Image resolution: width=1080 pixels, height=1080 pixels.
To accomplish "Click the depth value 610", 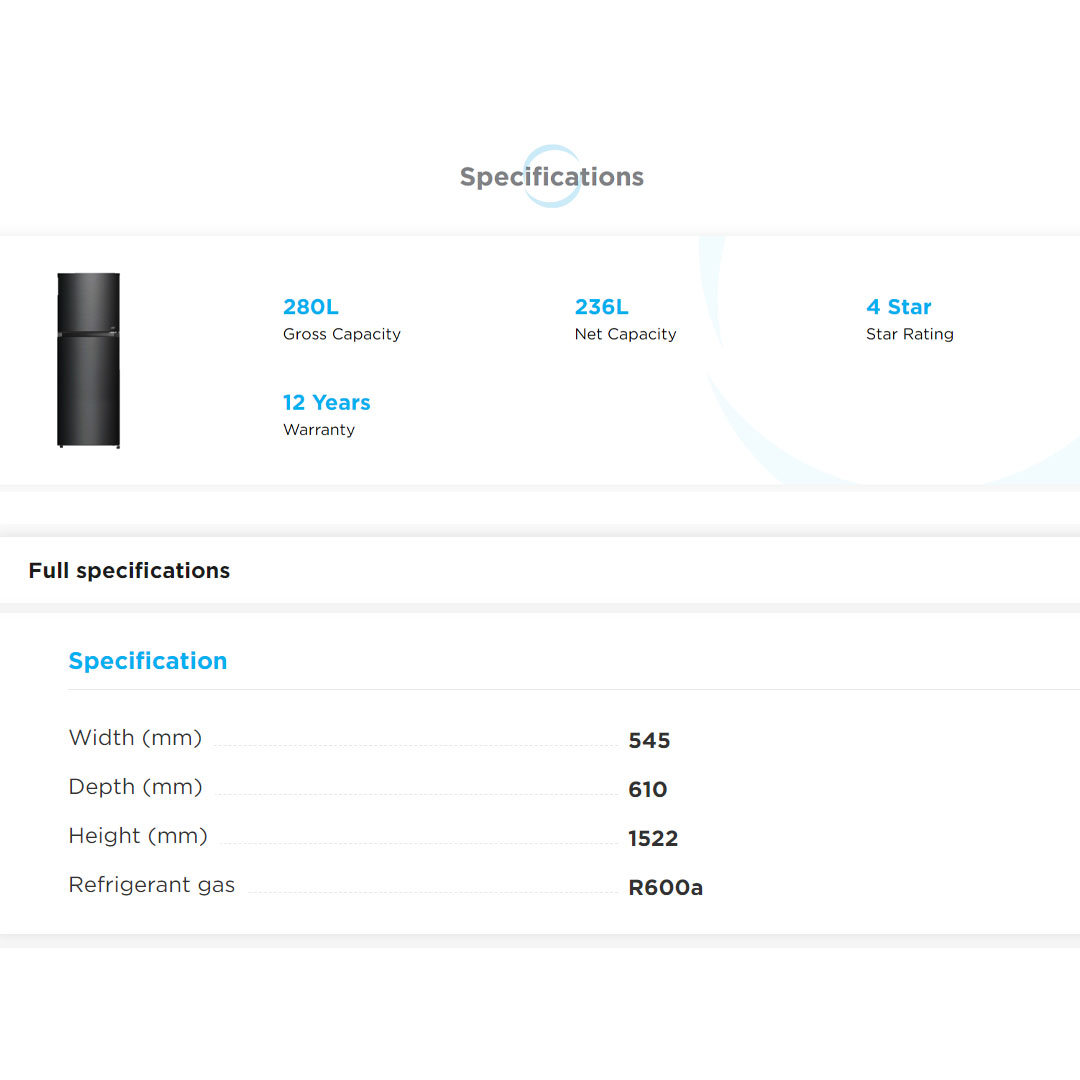I will pyautogui.click(x=647, y=790).
